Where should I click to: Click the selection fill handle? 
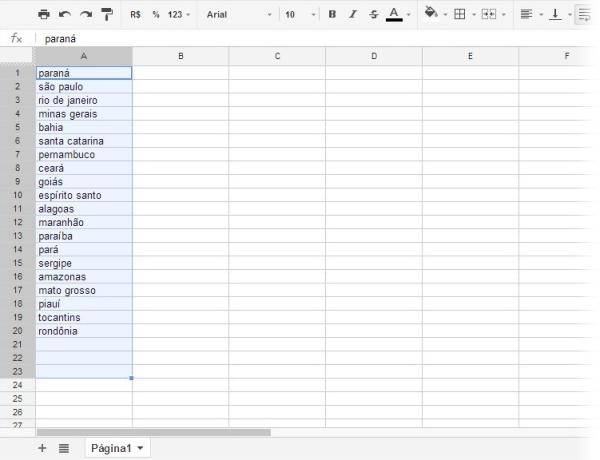(x=132, y=378)
